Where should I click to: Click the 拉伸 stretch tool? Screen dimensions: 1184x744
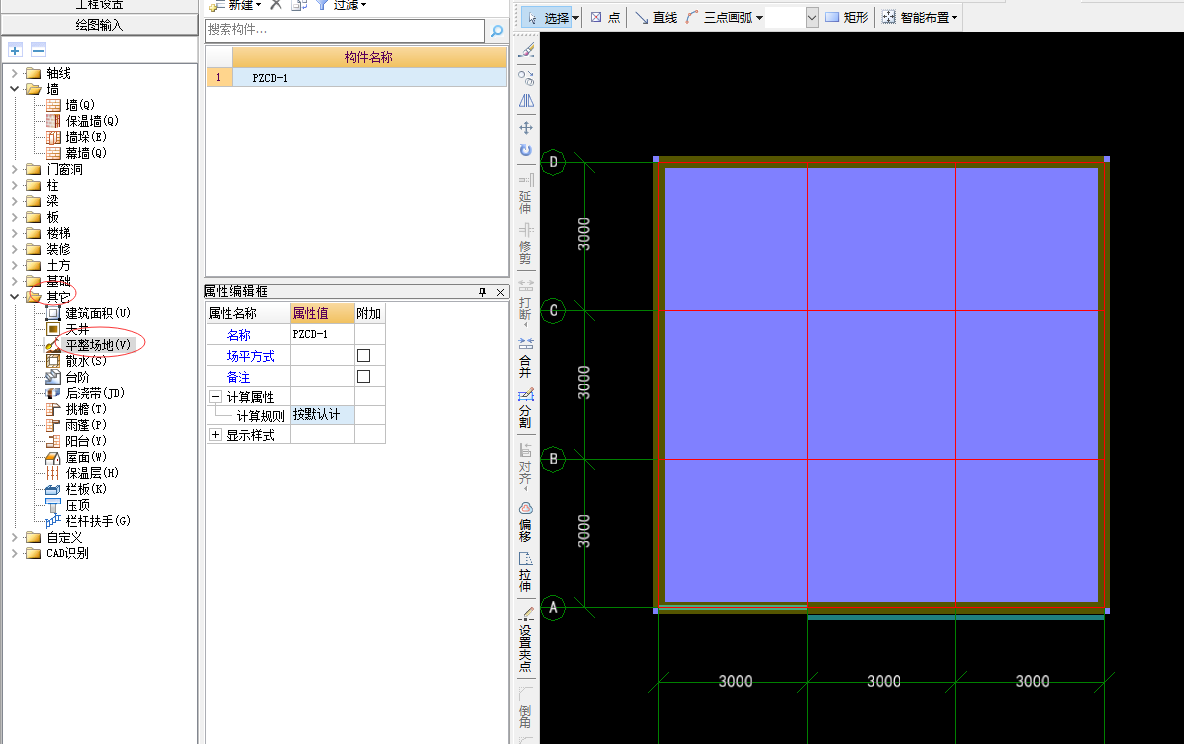[526, 572]
